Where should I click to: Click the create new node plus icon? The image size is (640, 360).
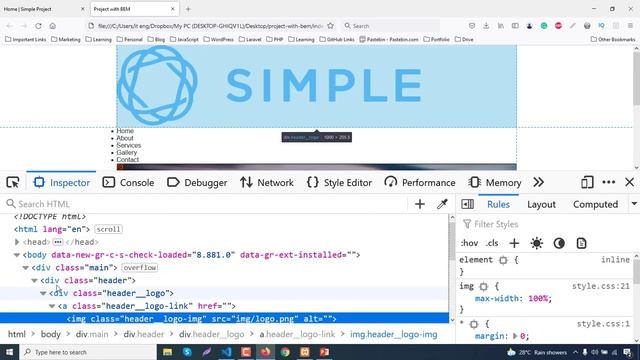point(420,204)
